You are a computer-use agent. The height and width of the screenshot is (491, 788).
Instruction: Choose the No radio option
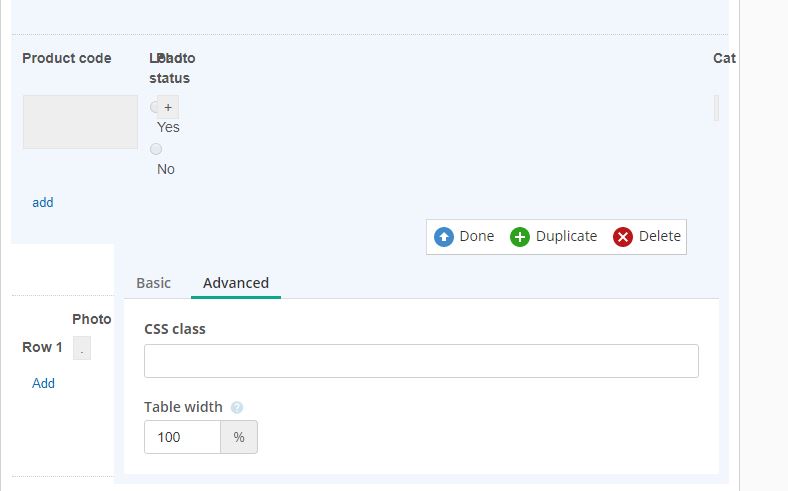156,149
